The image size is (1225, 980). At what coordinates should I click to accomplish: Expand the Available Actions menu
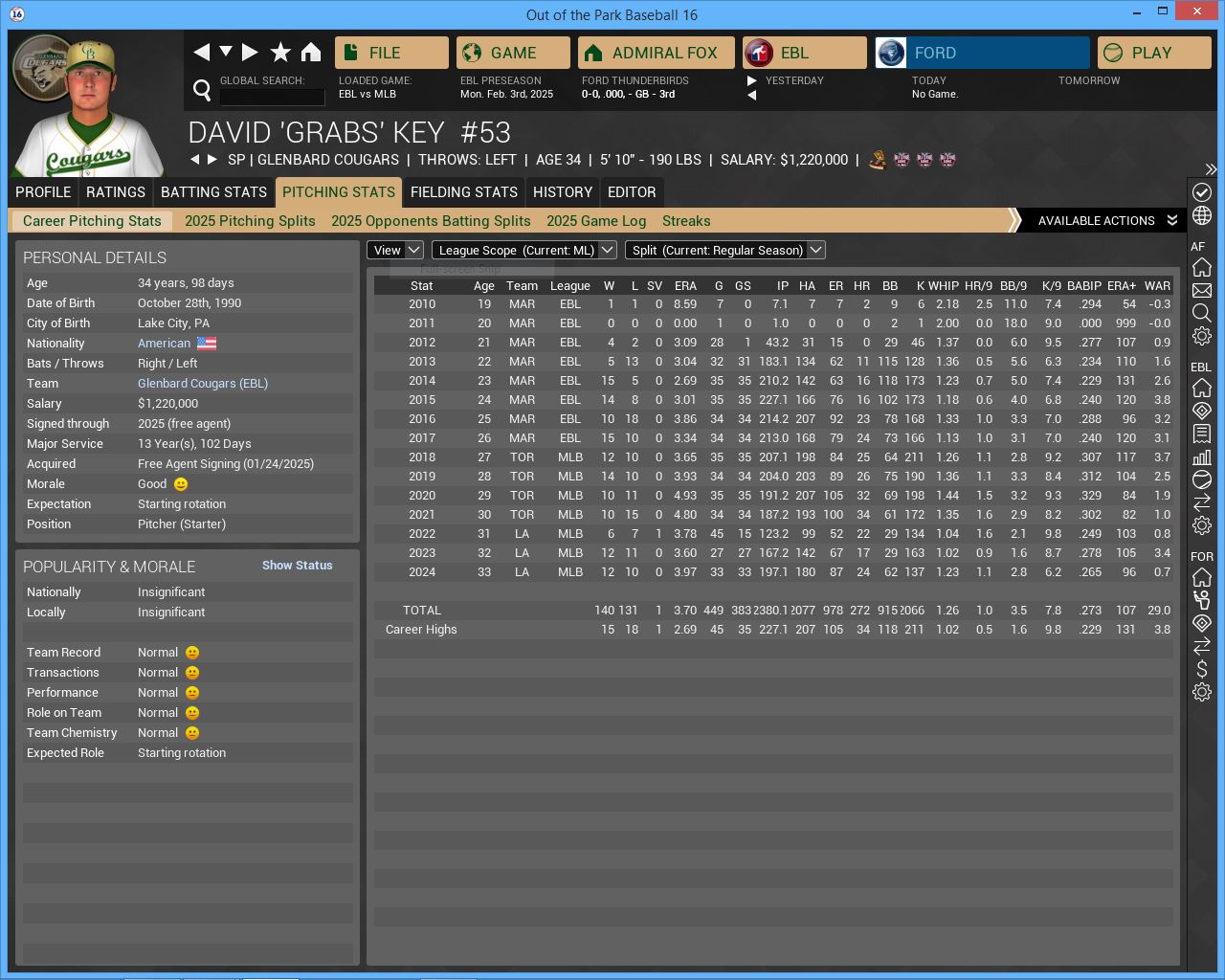[x=1106, y=220]
